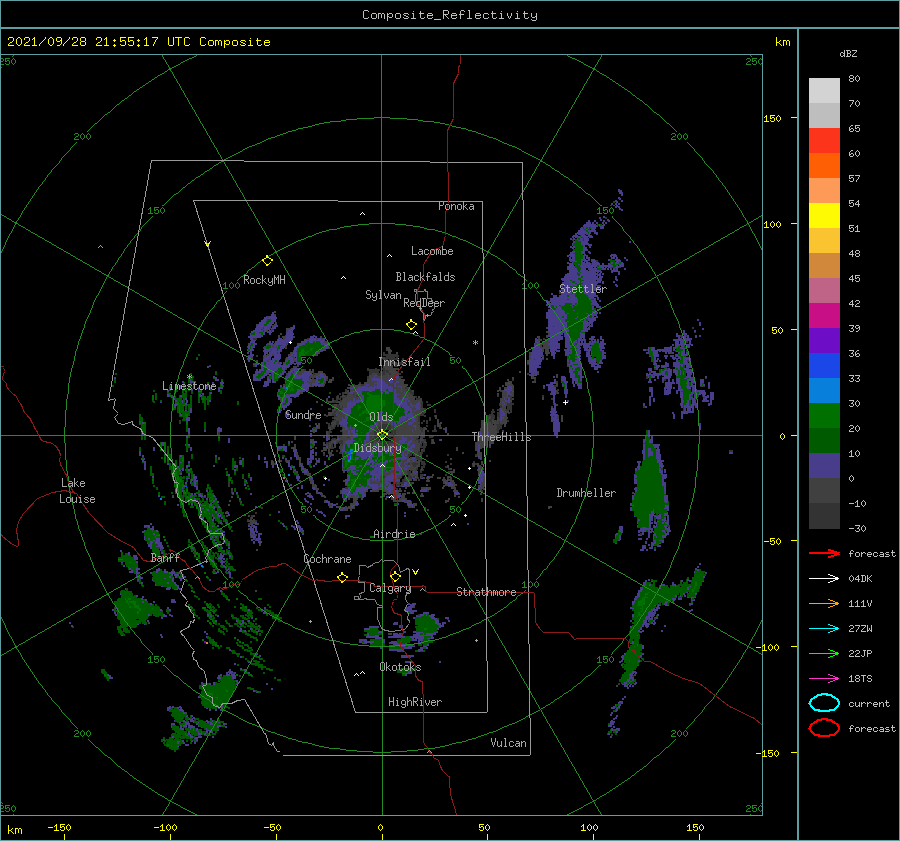Click the Limestone label

[189, 386]
